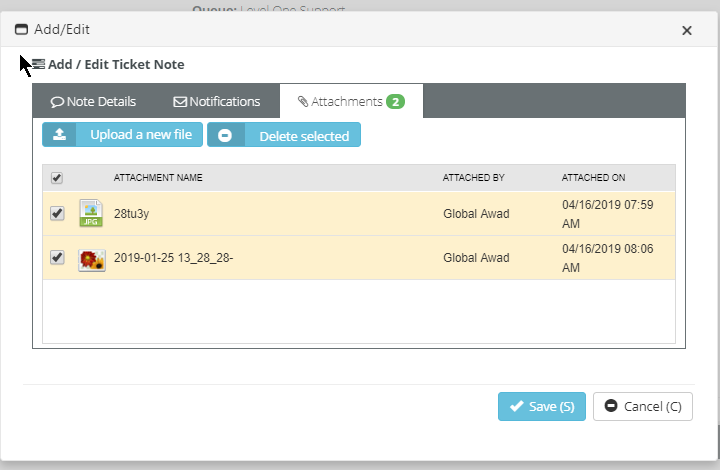Click the minus icon on Delete selected
Image resolution: width=720 pixels, height=470 pixels.
tap(225, 136)
